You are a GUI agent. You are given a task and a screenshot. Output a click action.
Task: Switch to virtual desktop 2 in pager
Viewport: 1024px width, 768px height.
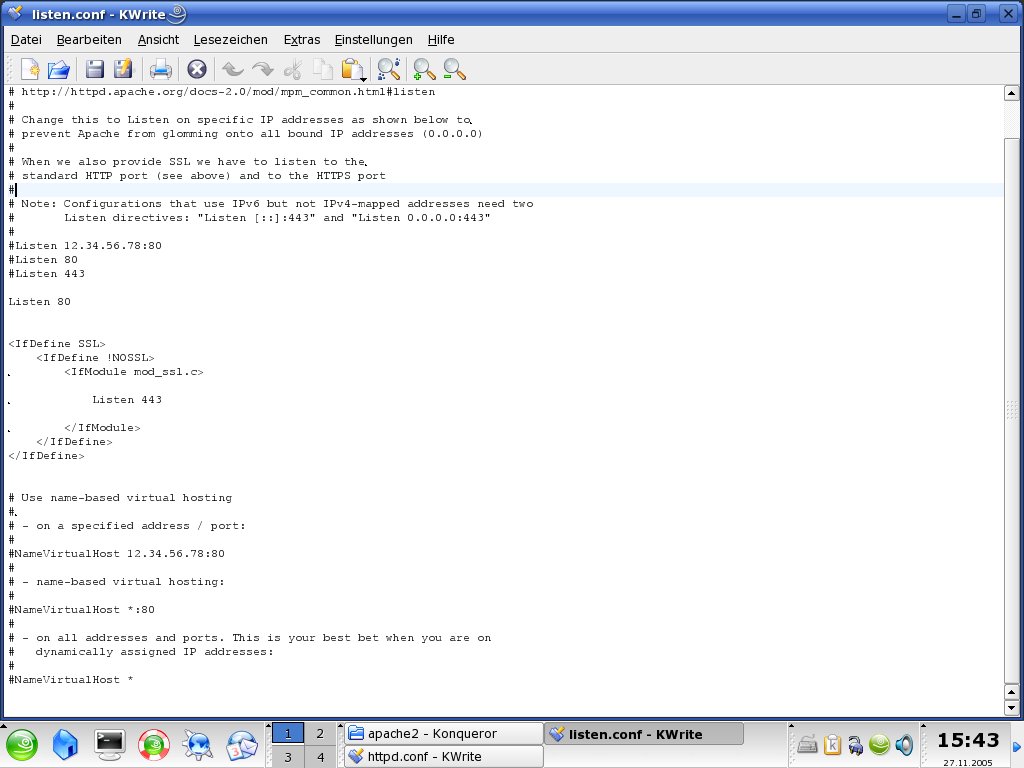coord(320,734)
